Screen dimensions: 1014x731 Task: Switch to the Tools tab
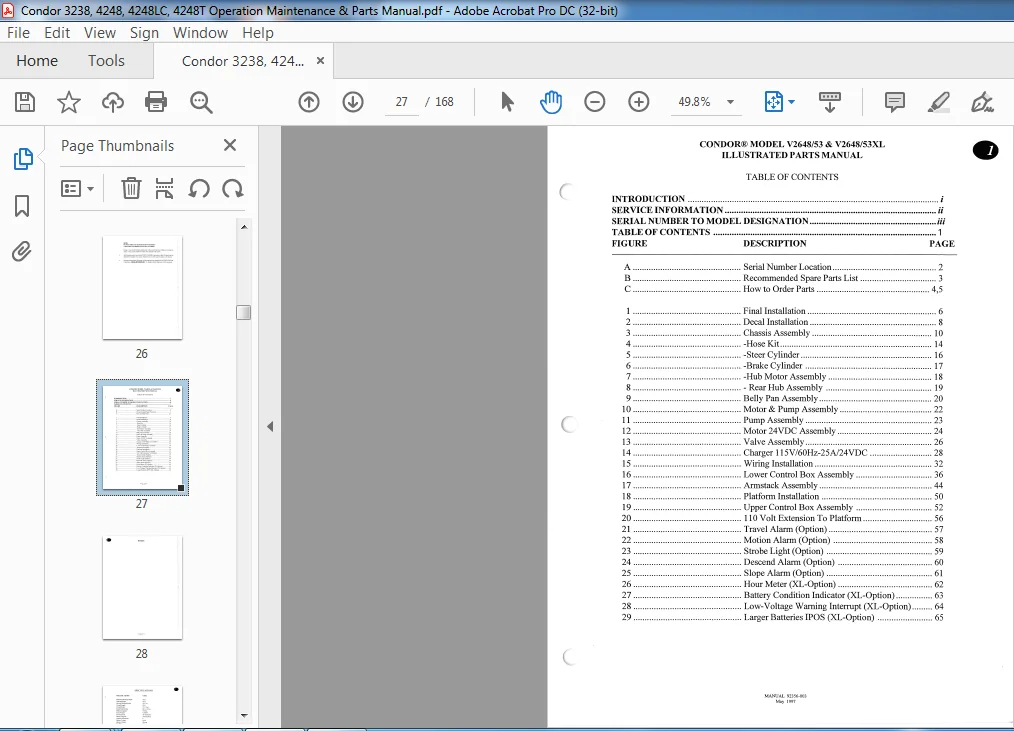coord(106,61)
